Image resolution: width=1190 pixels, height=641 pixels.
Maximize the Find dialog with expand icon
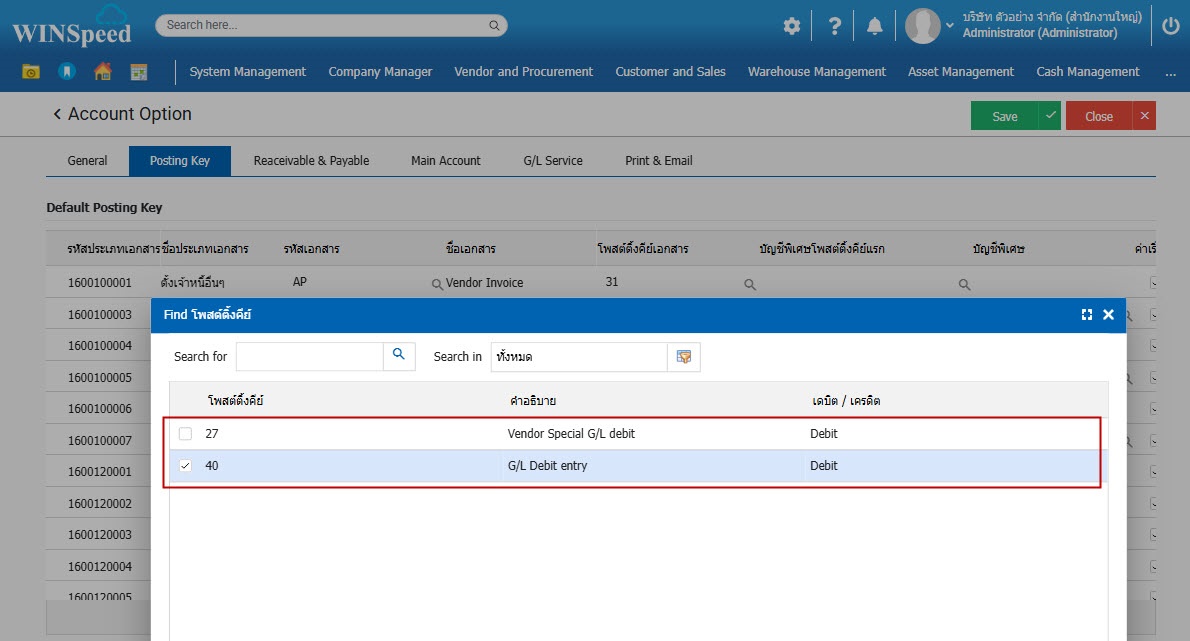point(1086,315)
